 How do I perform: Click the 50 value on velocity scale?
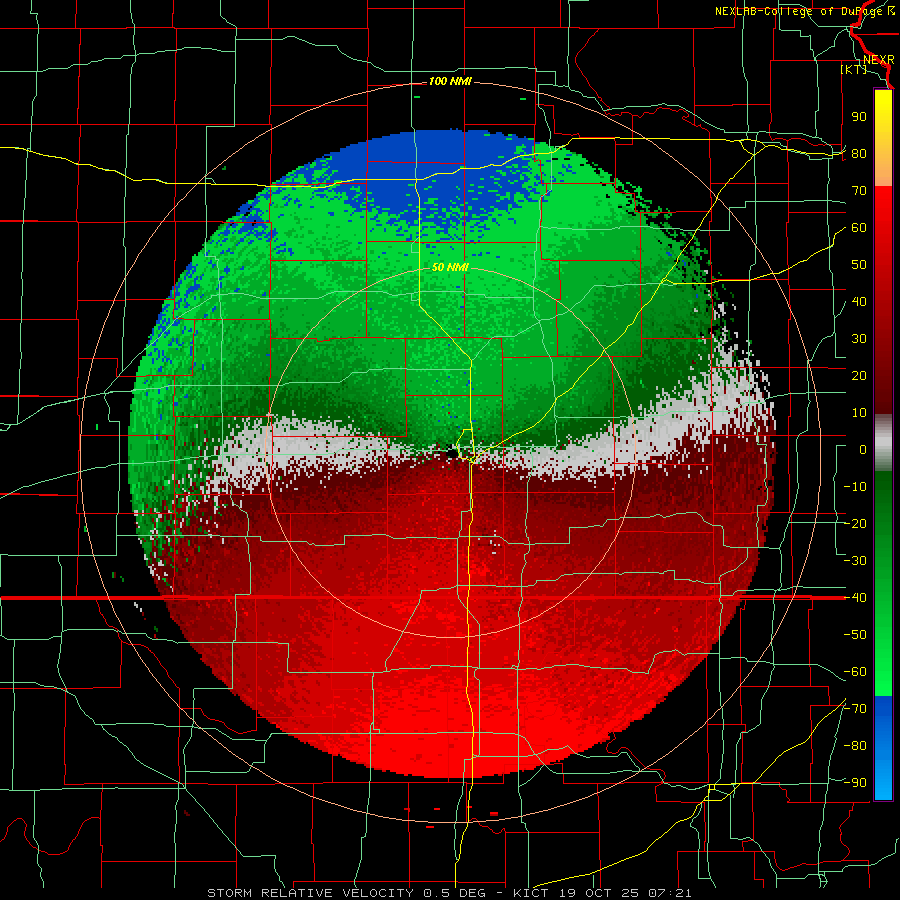859,265
